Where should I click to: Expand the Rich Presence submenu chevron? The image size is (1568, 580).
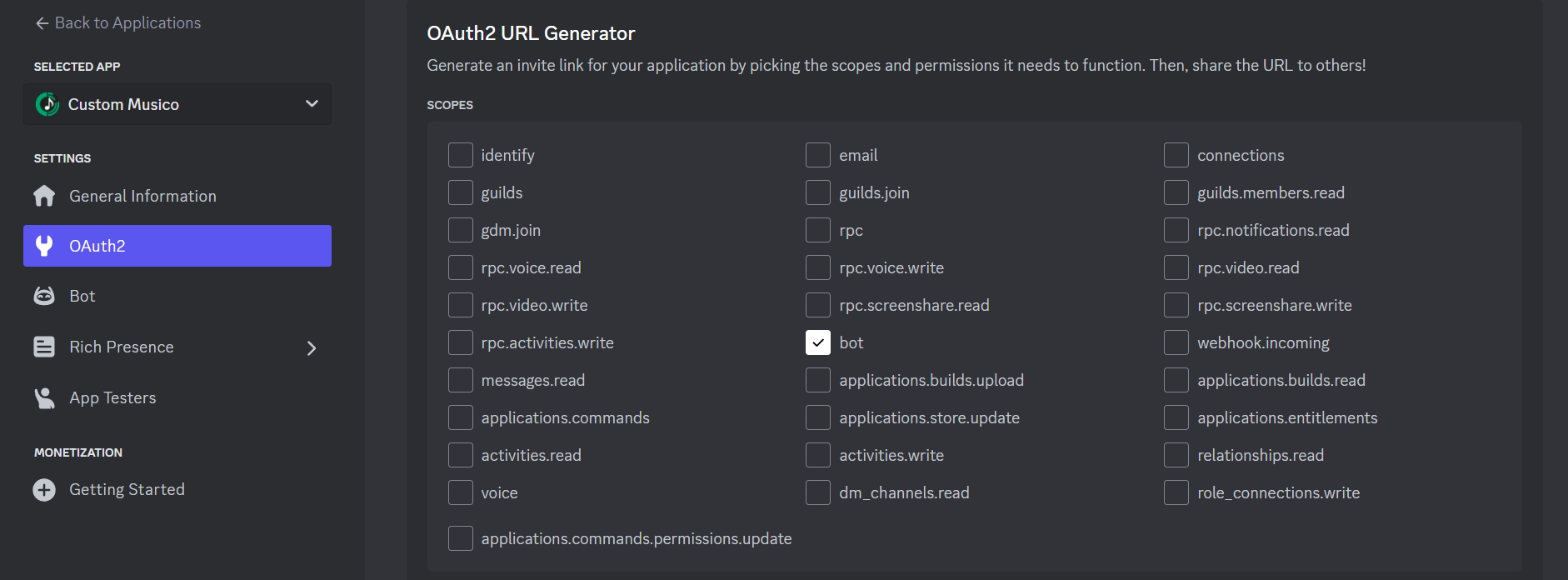point(312,347)
